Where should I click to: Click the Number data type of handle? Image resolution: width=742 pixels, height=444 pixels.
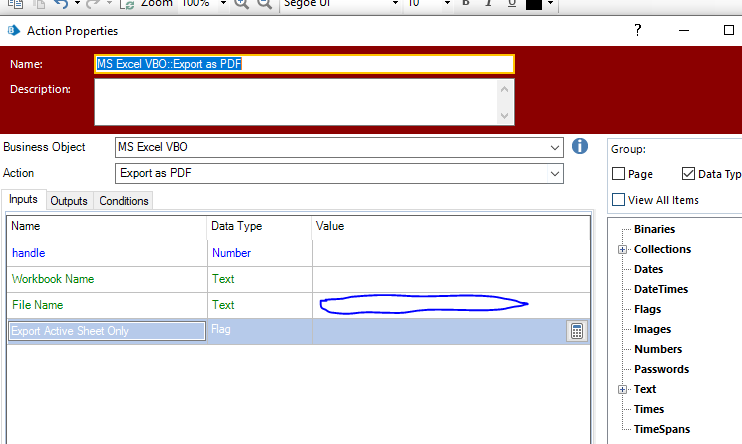click(x=231, y=253)
